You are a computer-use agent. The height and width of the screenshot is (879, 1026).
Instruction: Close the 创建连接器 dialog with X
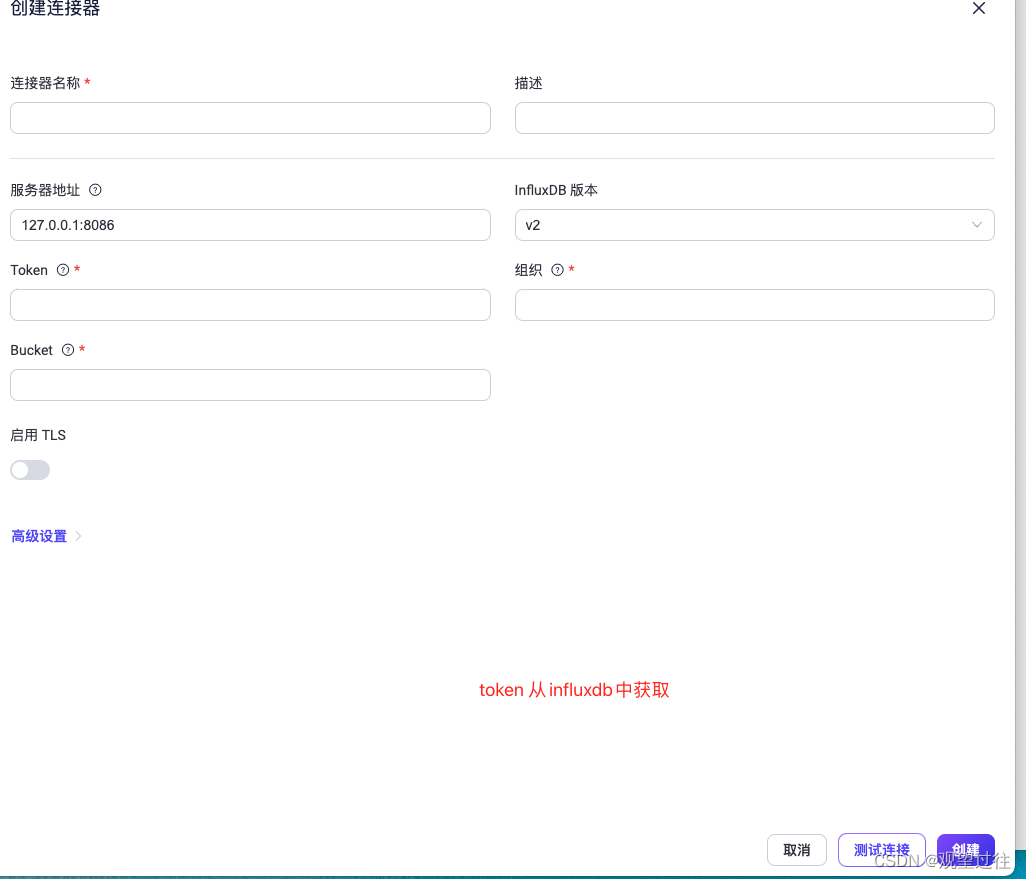pos(979,8)
